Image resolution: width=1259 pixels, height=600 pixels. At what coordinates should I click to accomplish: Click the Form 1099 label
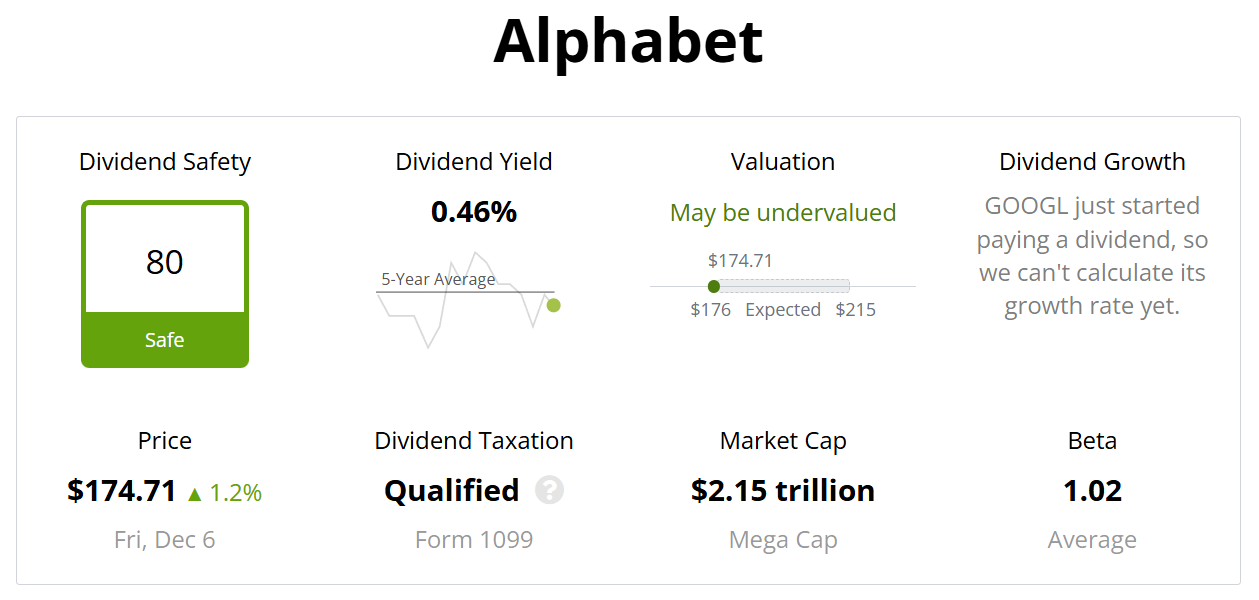coord(474,540)
